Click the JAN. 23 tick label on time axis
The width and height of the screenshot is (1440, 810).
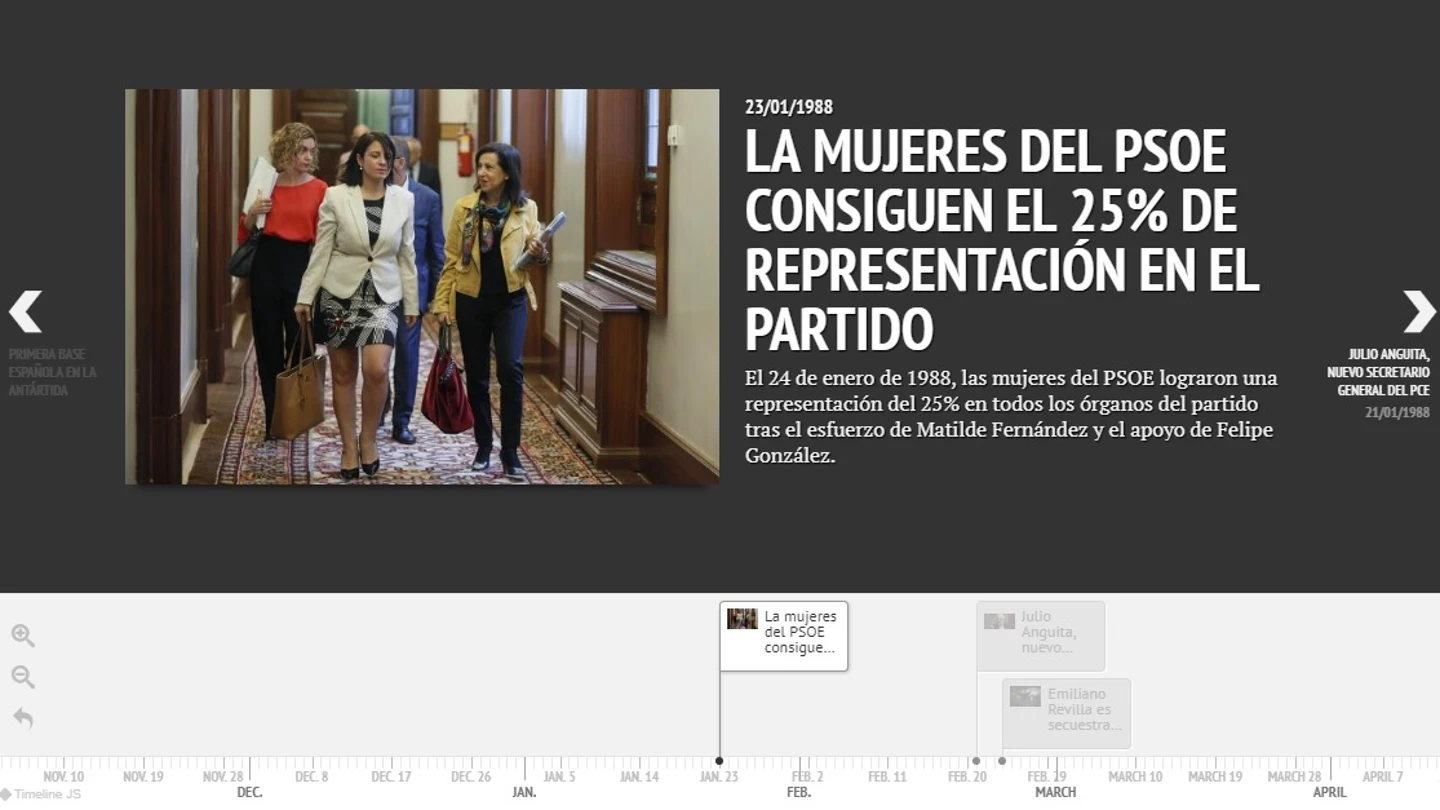pos(719,777)
